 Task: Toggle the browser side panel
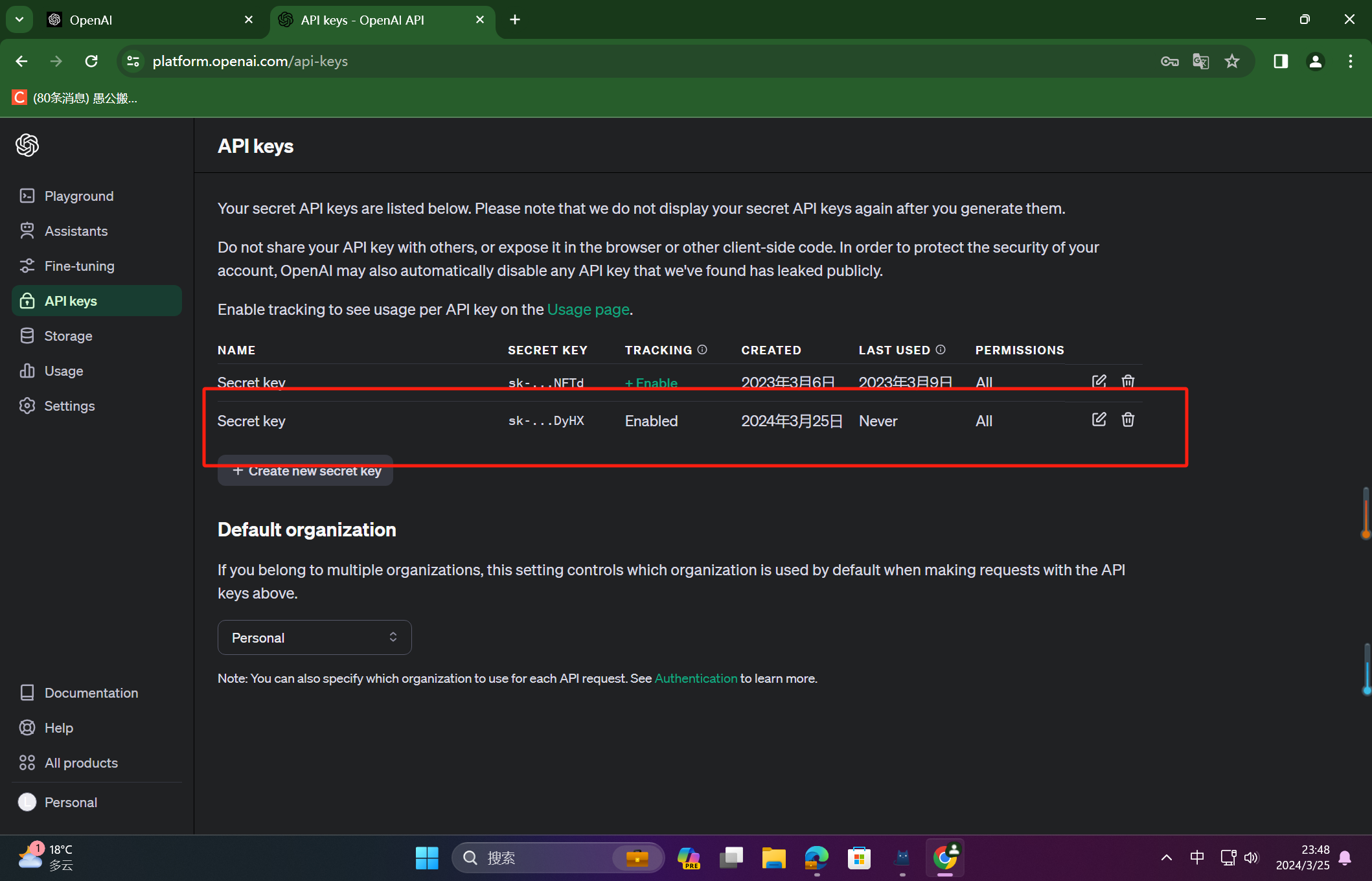1280,61
